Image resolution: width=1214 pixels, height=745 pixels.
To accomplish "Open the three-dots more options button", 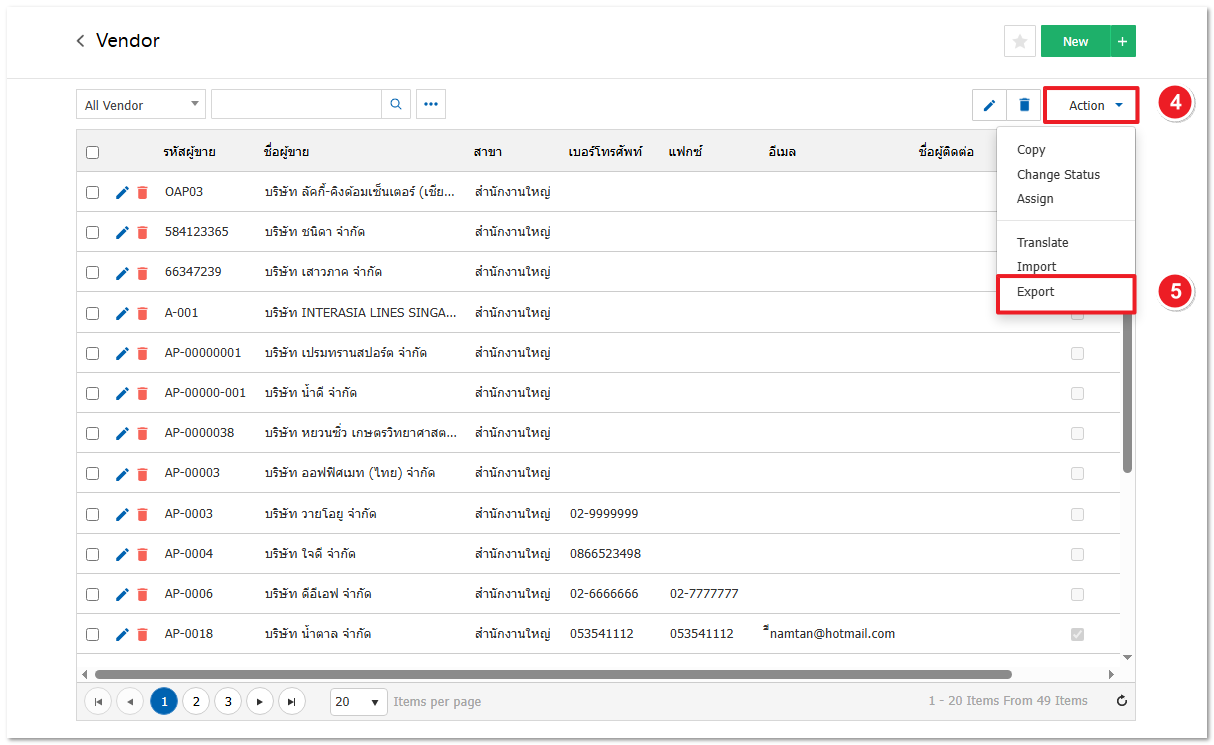I will point(431,104).
